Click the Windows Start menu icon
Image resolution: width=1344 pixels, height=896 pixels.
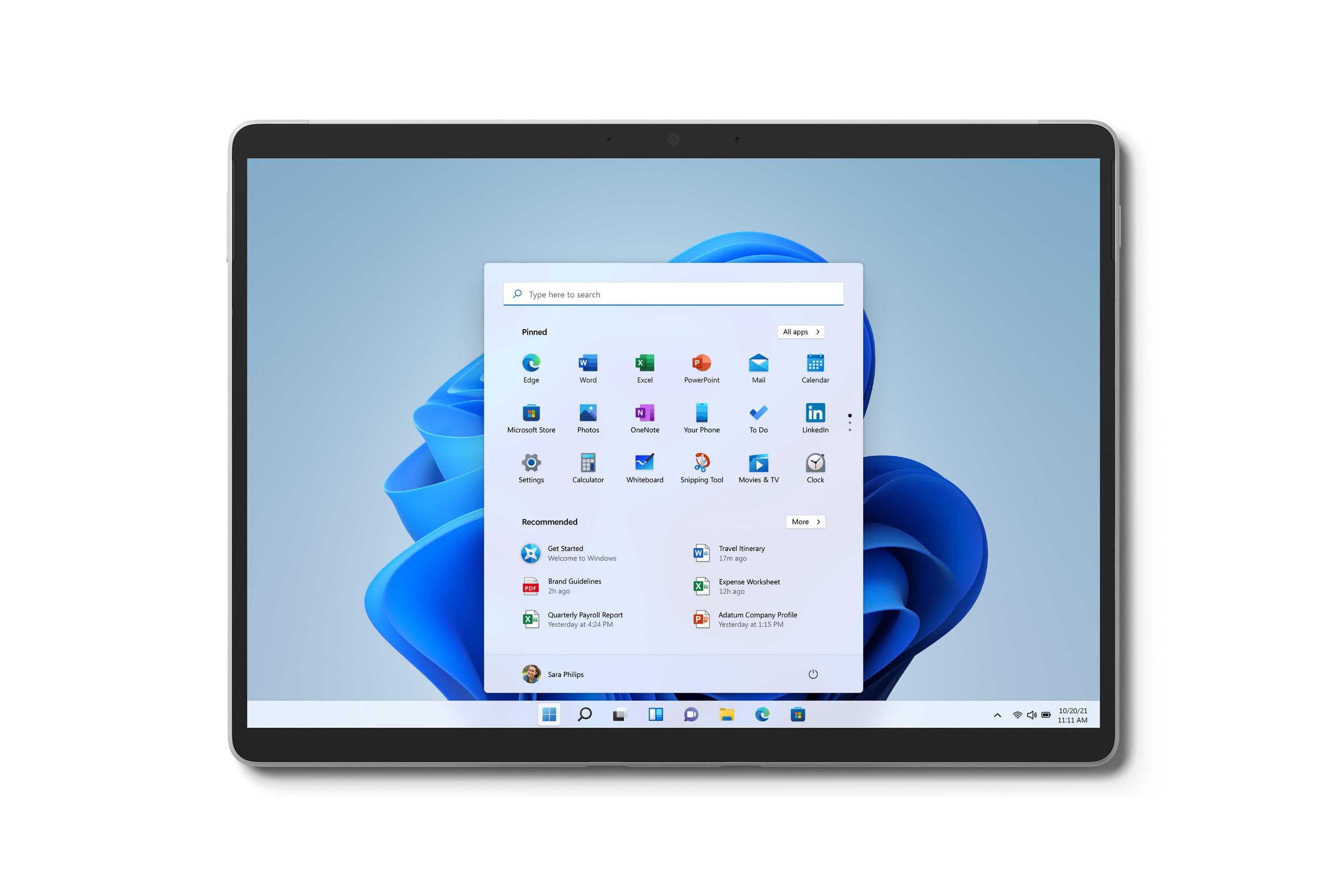(550, 715)
